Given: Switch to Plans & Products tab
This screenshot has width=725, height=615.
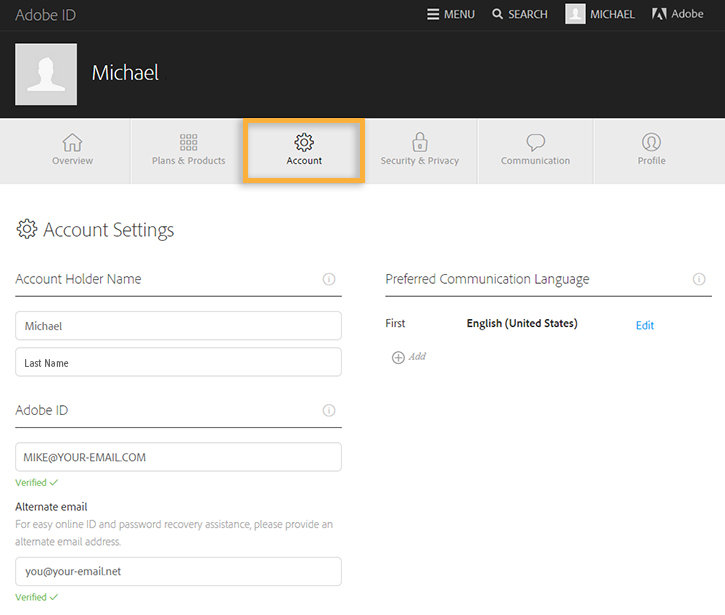Looking at the screenshot, I should [189, 151].
